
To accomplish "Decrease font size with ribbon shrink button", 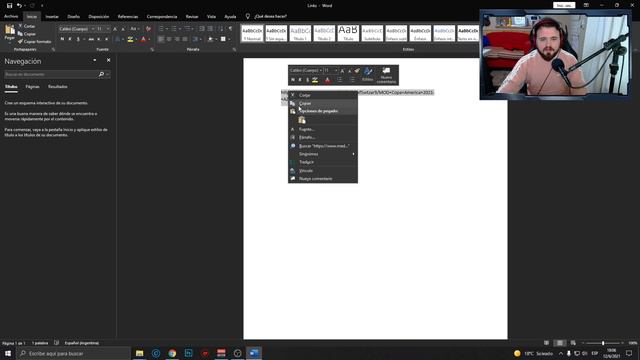I will coord(123,29).
